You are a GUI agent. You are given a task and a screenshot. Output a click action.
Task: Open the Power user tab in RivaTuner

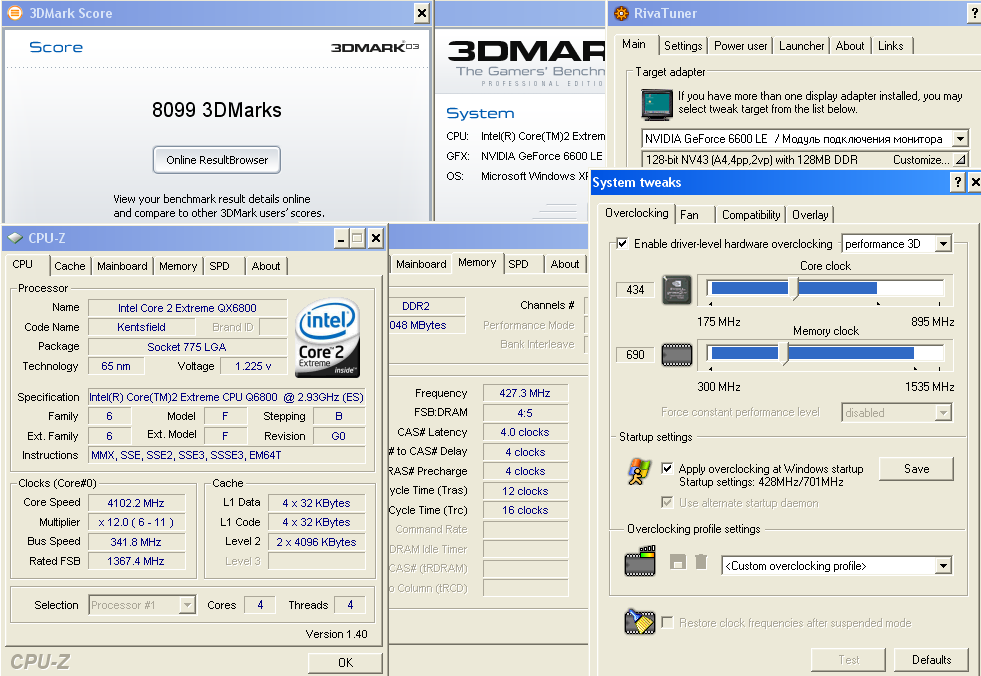click(x=741, y=46)
